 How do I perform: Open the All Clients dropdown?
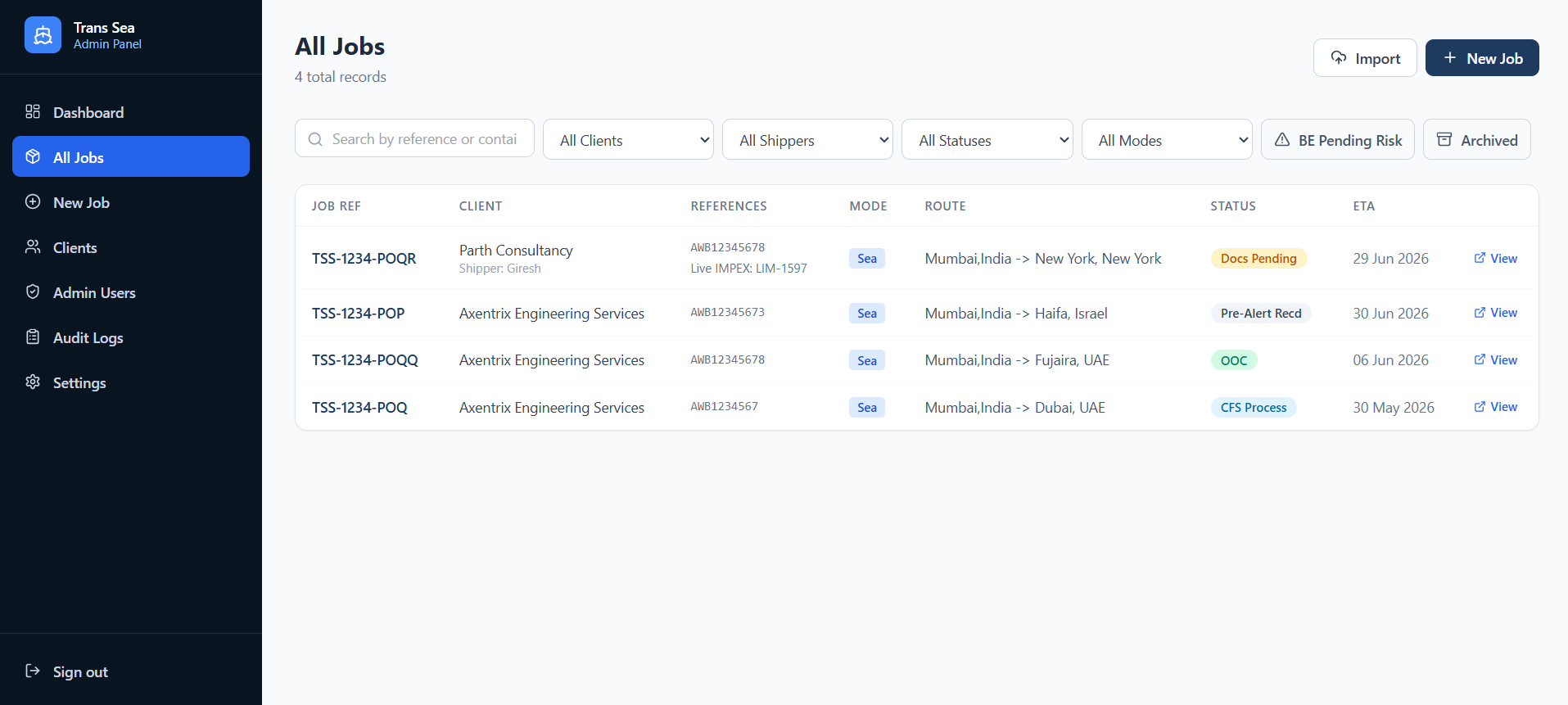click(628, 139)
